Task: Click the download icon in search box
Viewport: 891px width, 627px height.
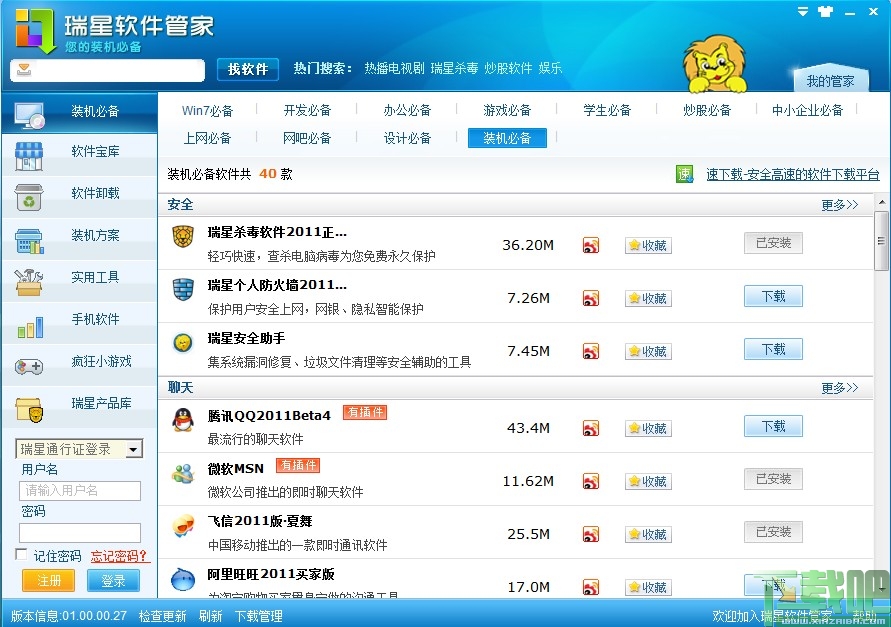Action: click(24, 70)
